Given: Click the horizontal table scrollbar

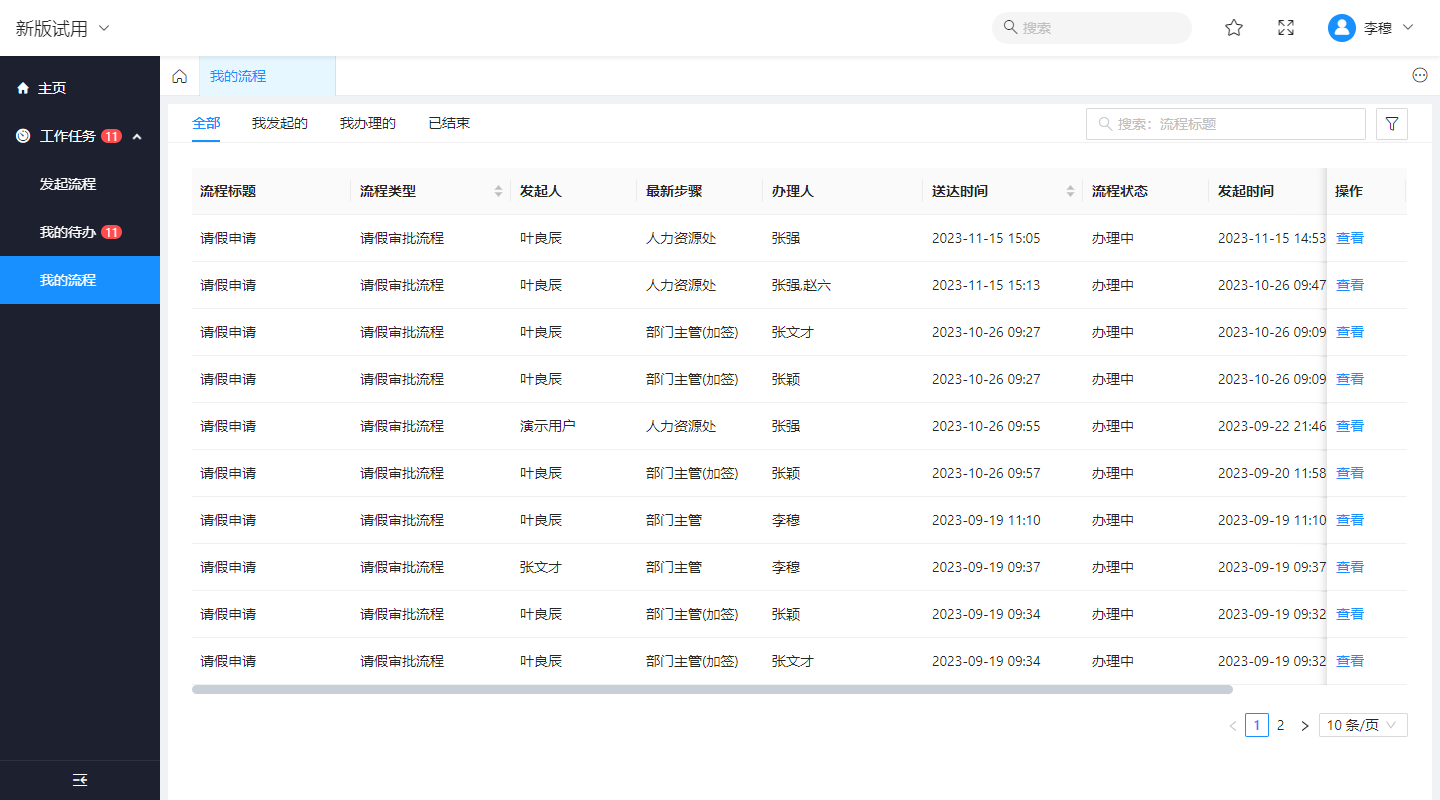Looking at the screenshot, I should 712,689.
